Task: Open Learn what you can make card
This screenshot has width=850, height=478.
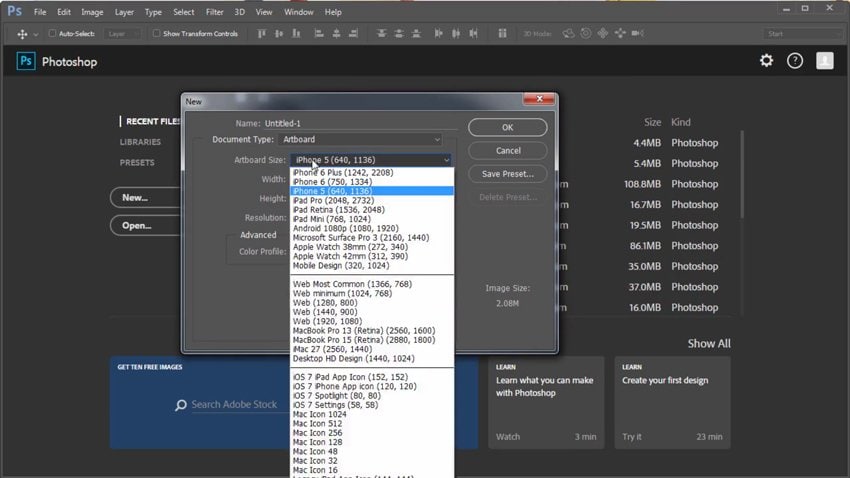Action: (x=546, y=402)
